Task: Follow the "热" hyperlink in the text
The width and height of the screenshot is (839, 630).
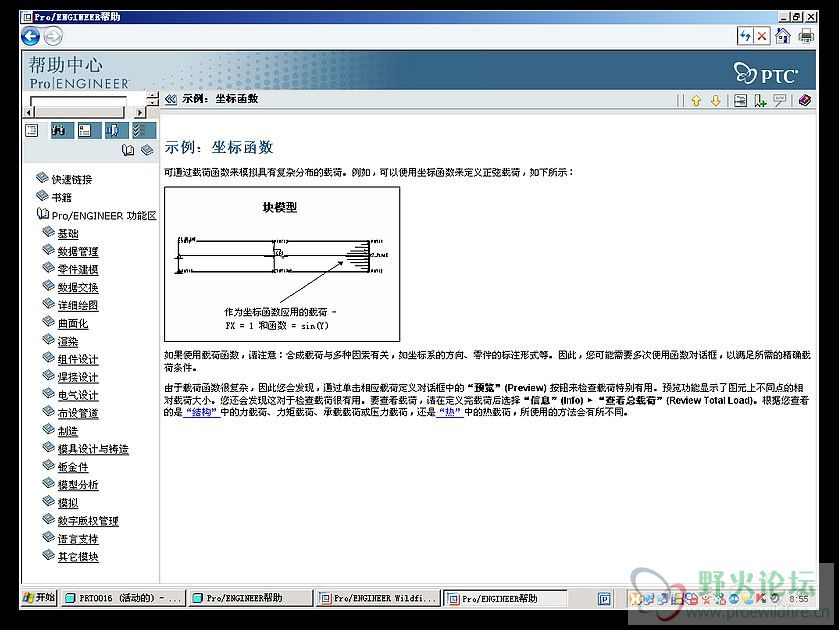Action: pyautogui.click(x=450, y=412)
